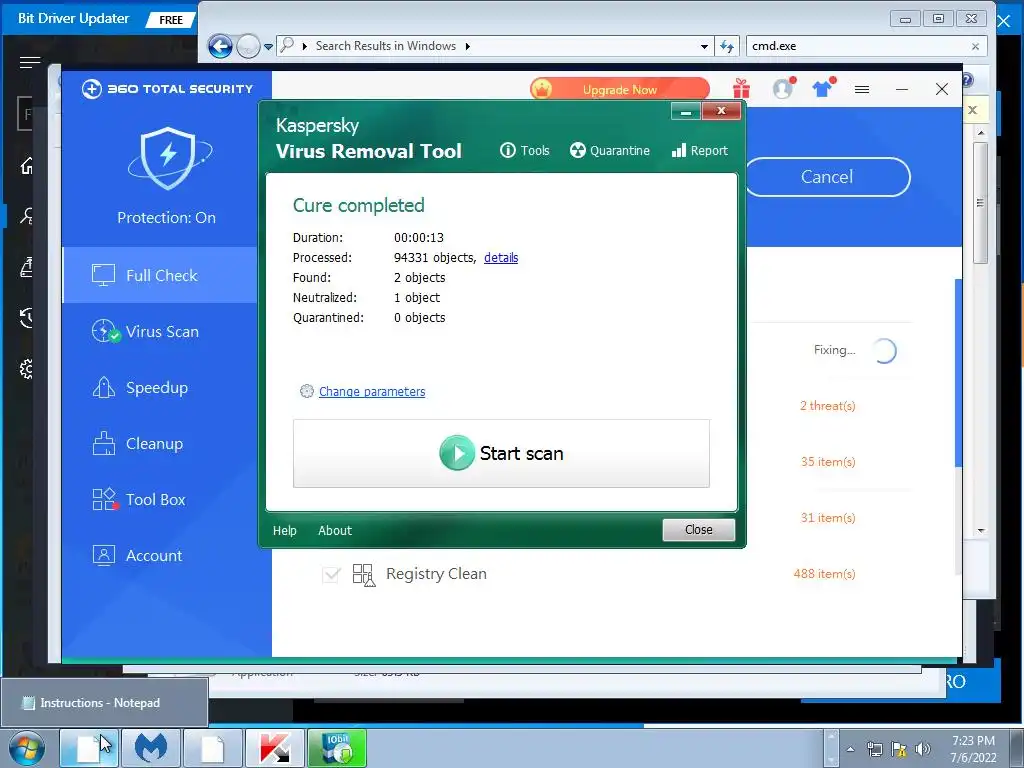Open the taskbar clock 7:23 PM
This screenshot has width=1024, height=768.
(x=973, y=749)
